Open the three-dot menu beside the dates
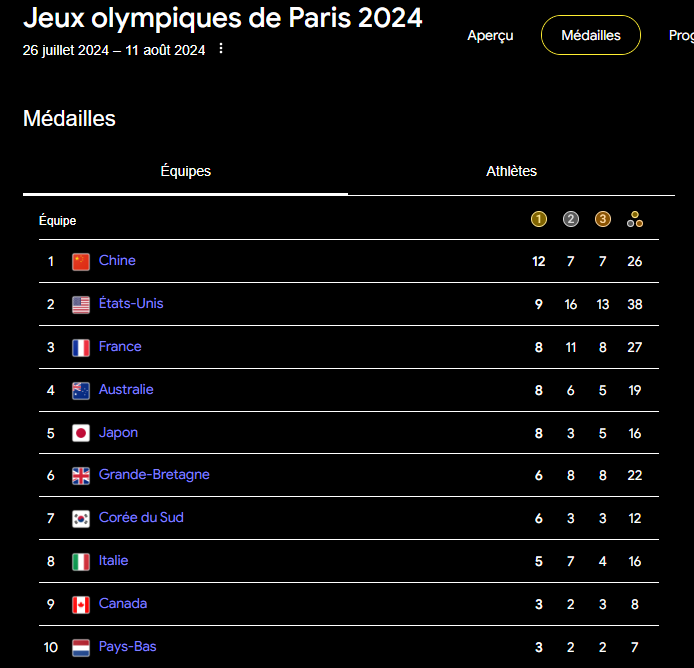The width and height of the screenshot is (694, 668). click(221, 49)
